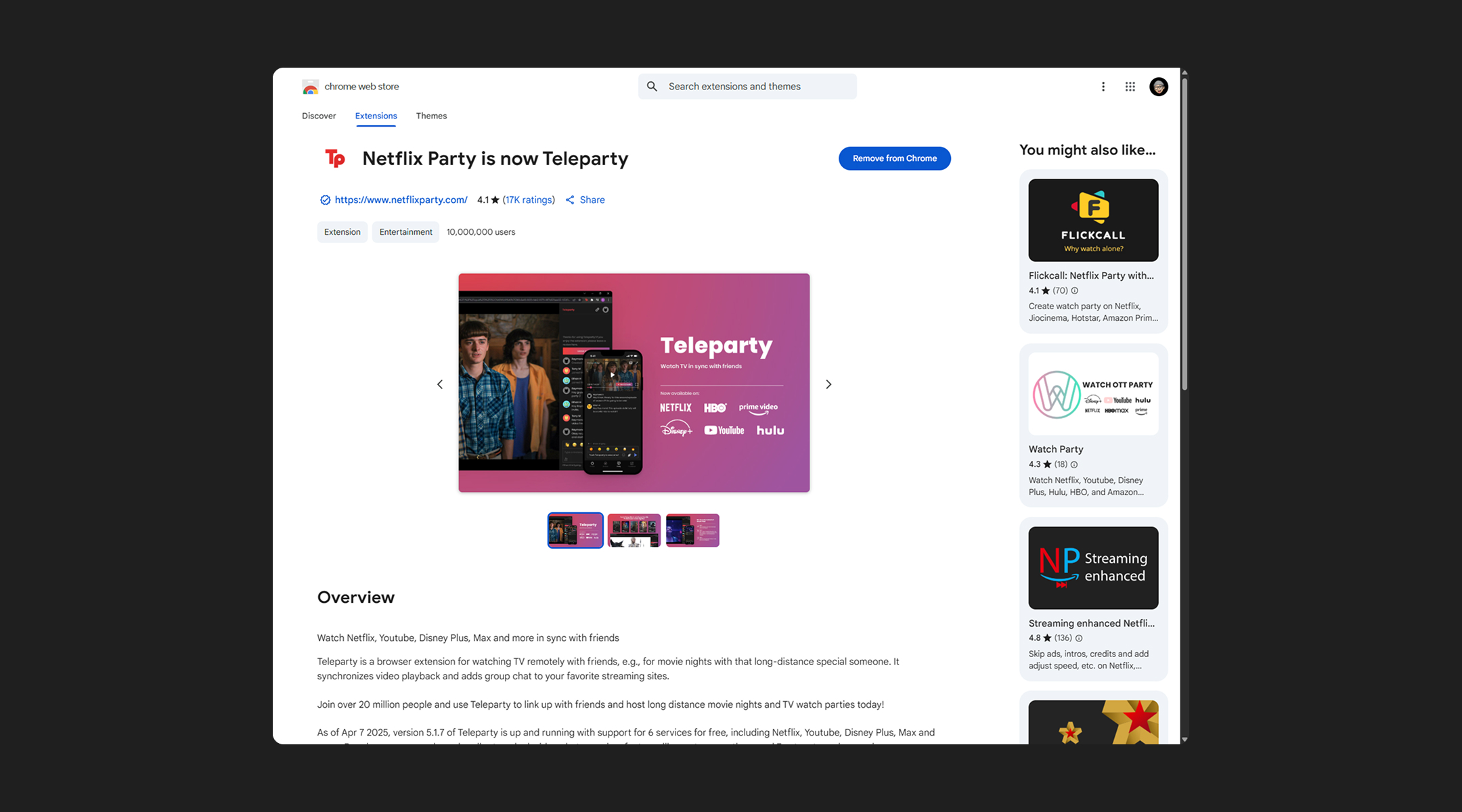Click the Entertainment category chip

point(405,232)
